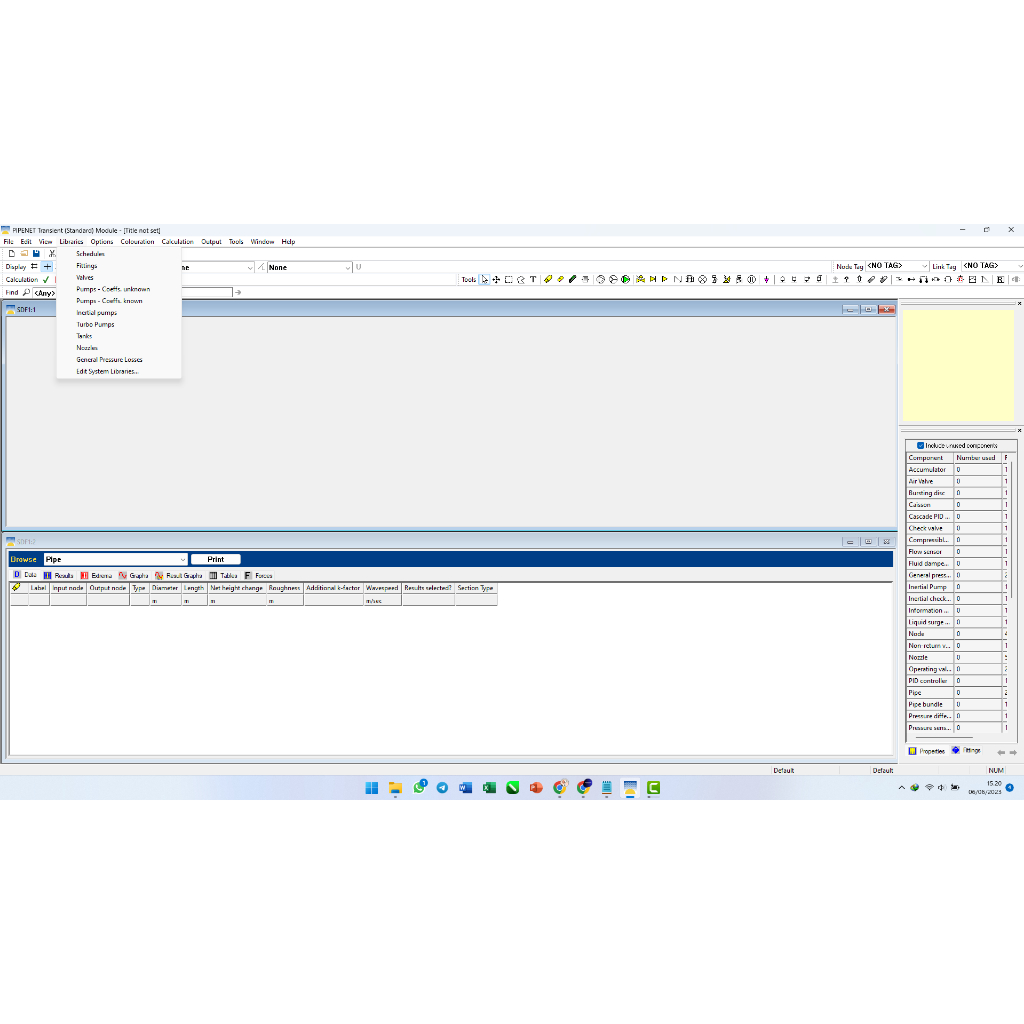Viewport: 1024px width, 1024px height.
Task: Open the Colouration menu
Action: [137, 242]
